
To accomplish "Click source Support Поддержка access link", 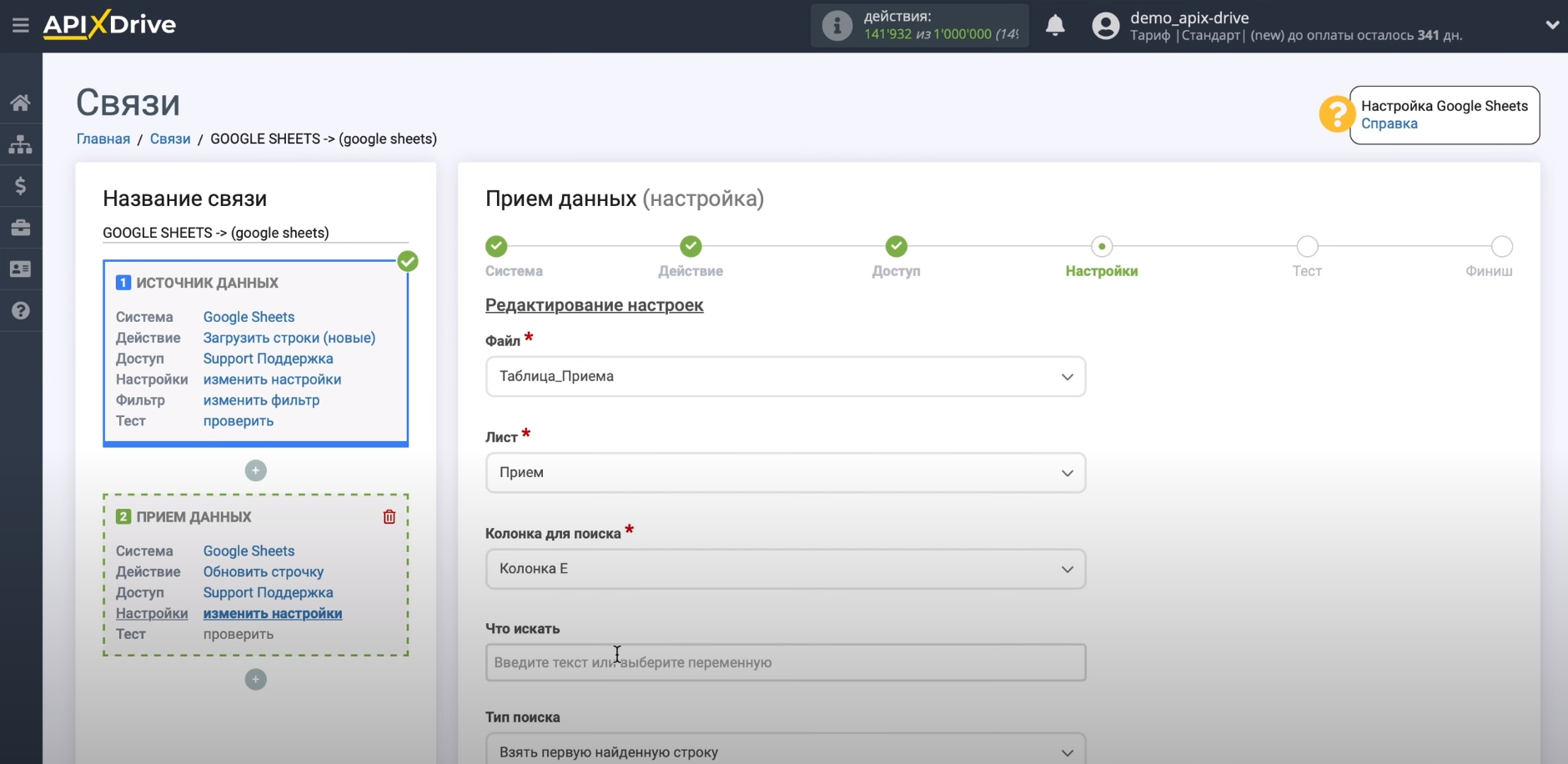I will pyautogui.click(x=268, y=359).
